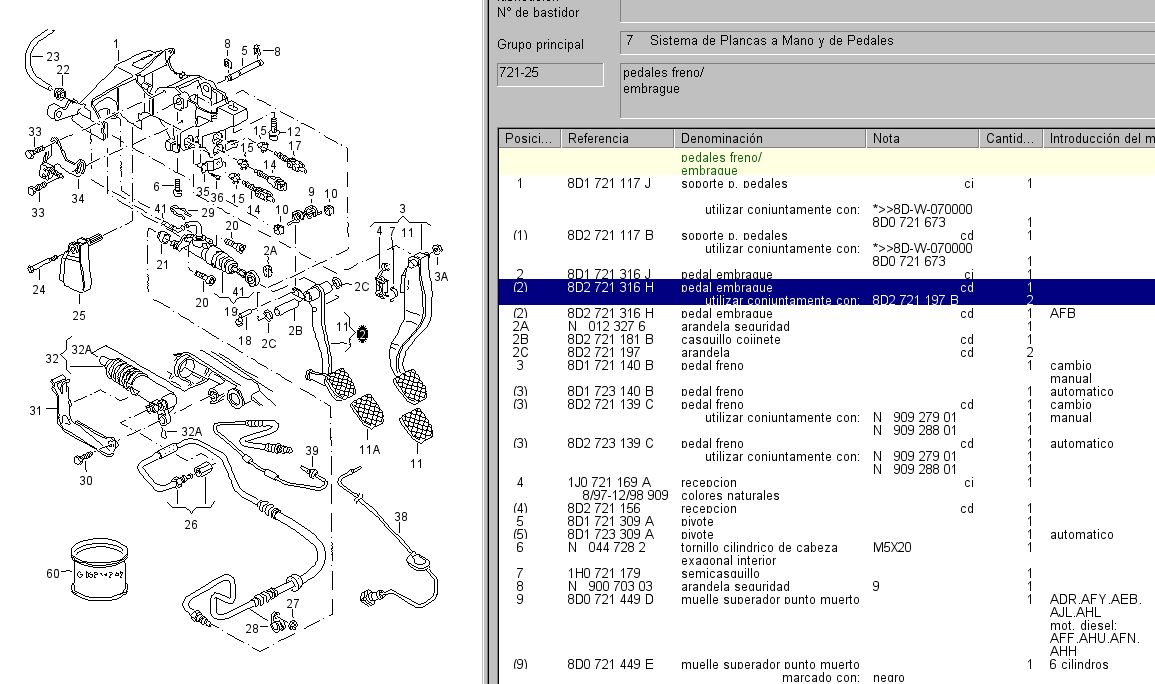Click the 721-25 subgroup field
The width and height of the screenshot is (1155, 684).
pyautogui.click(x=550, y=74)
